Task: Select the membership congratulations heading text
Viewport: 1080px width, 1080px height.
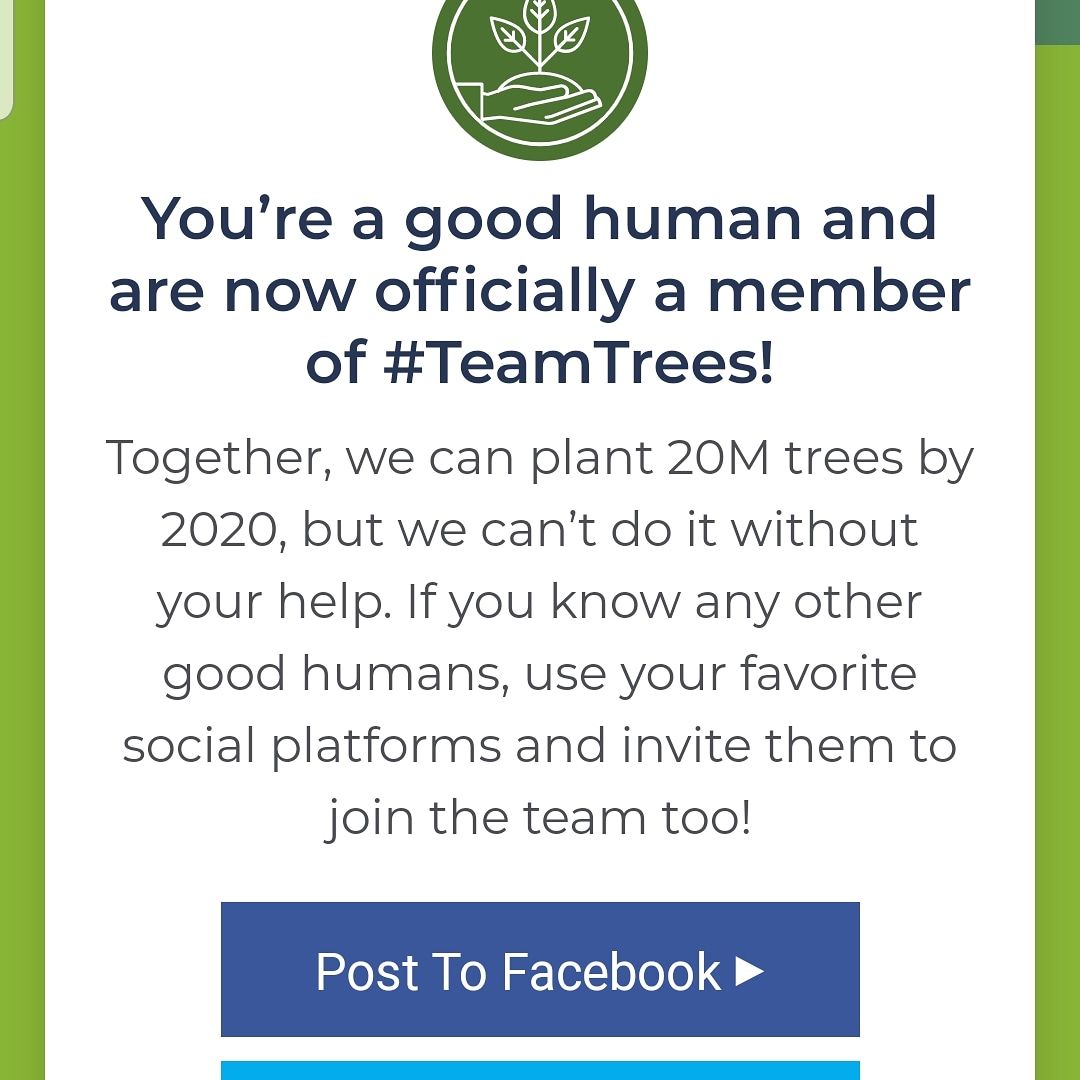Action: pyautogui.click(x=540, y=288)
